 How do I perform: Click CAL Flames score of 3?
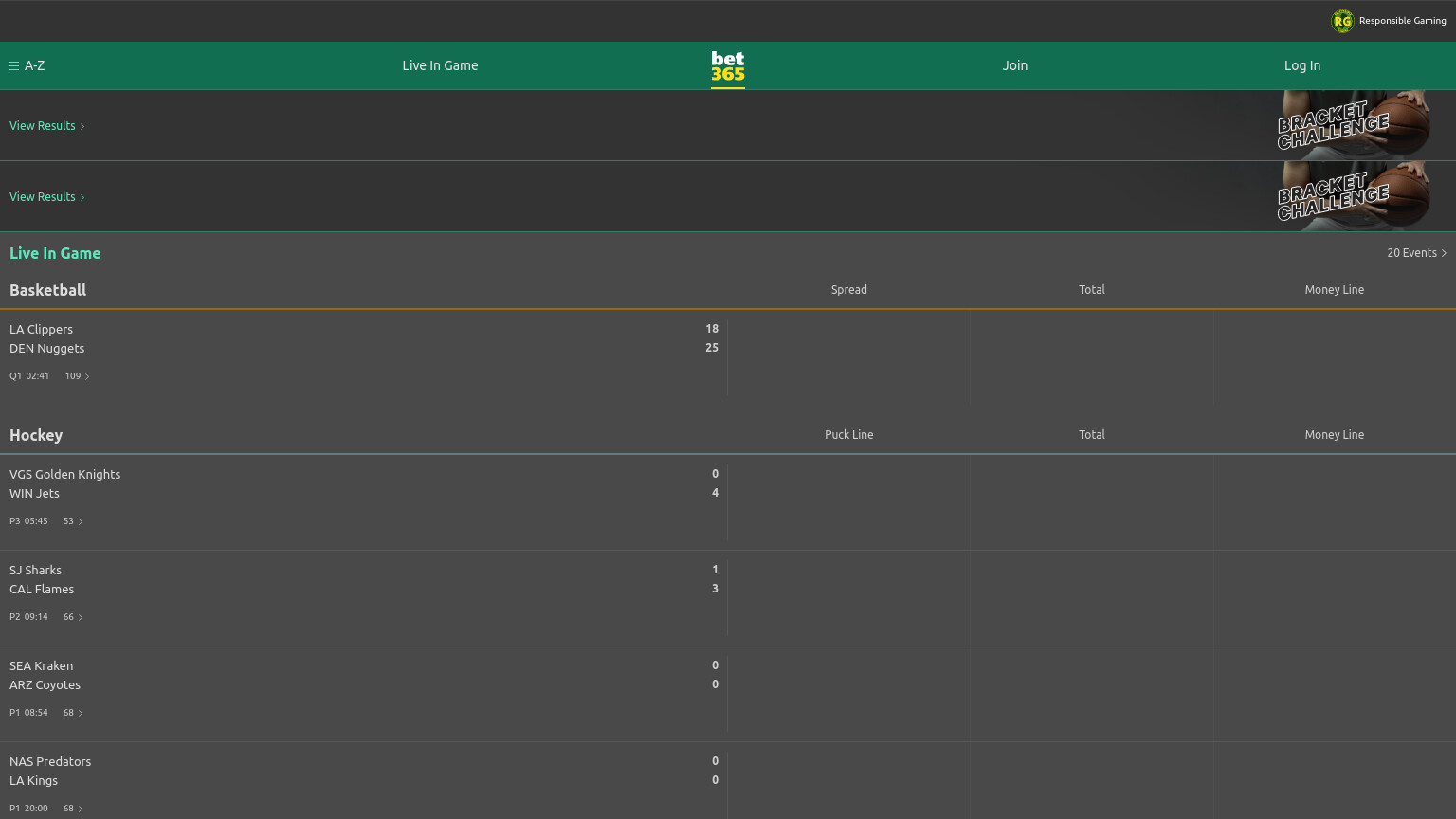coord(715,589)
